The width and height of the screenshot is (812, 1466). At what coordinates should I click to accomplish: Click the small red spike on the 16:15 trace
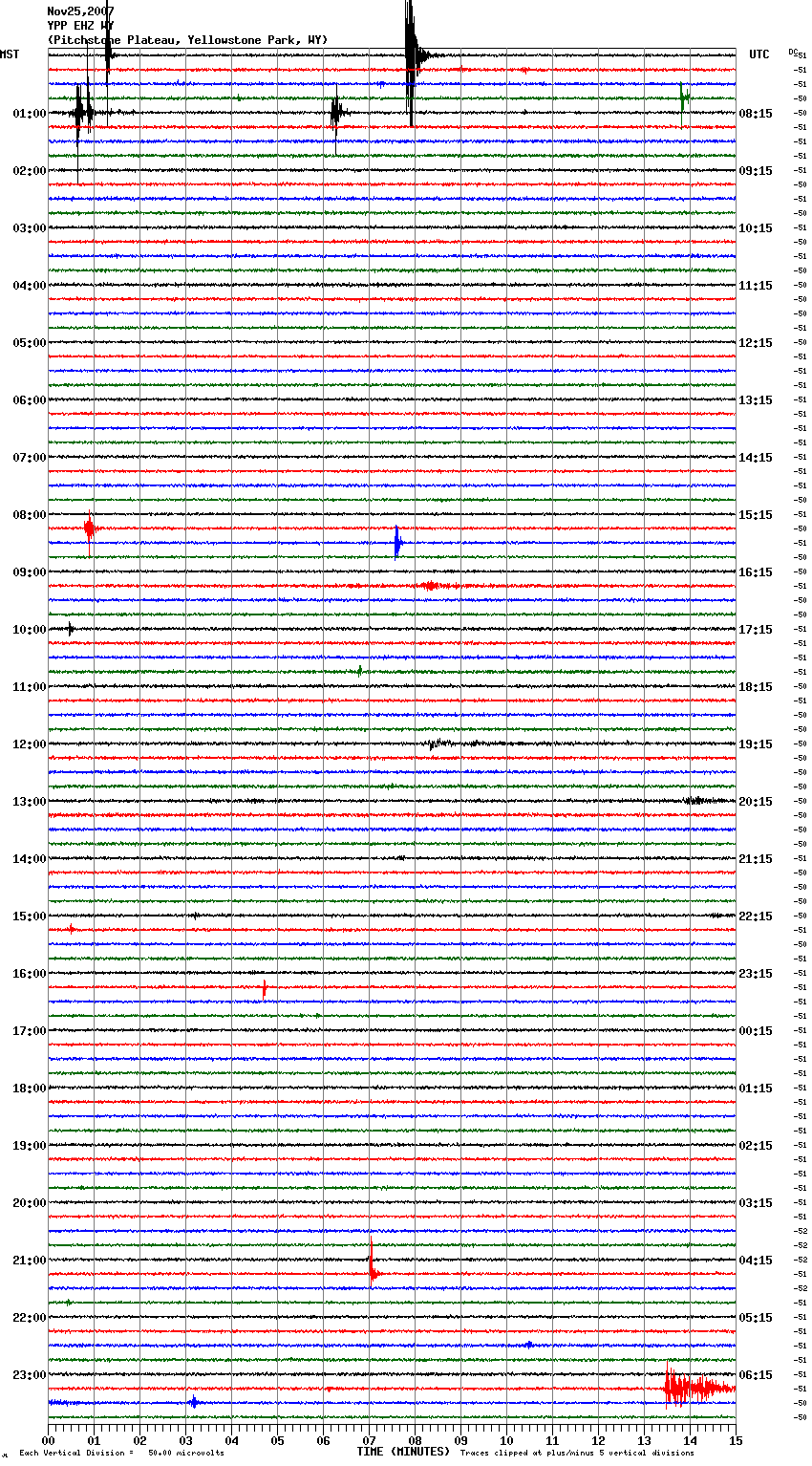[x=264, y=988]
